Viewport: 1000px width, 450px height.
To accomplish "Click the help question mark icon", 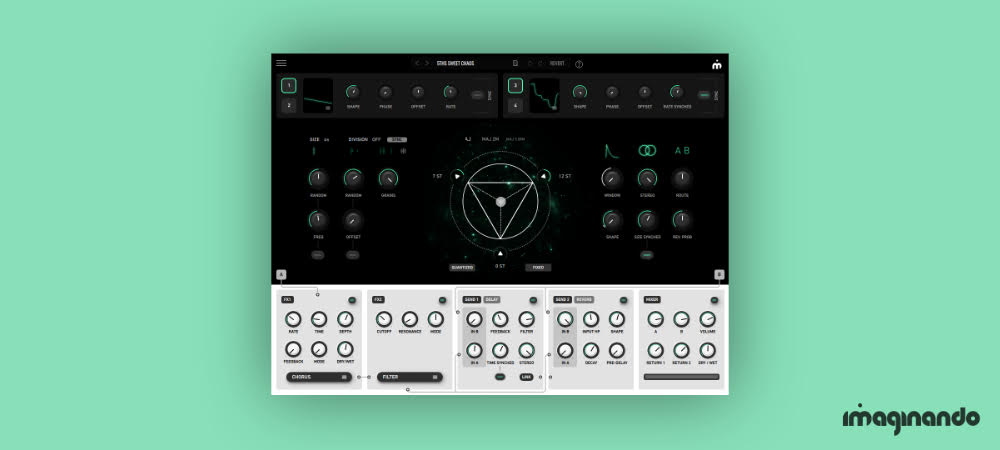I will [579, 64].
